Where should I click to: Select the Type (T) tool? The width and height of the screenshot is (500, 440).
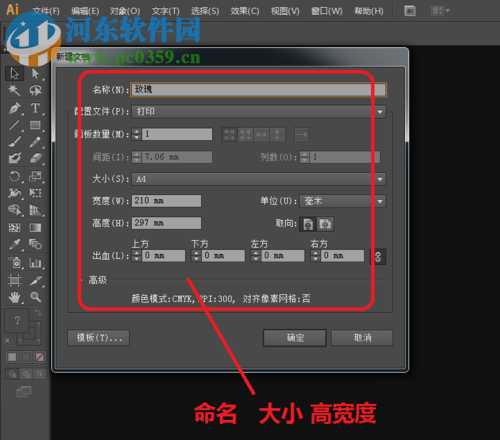point(35,108)
